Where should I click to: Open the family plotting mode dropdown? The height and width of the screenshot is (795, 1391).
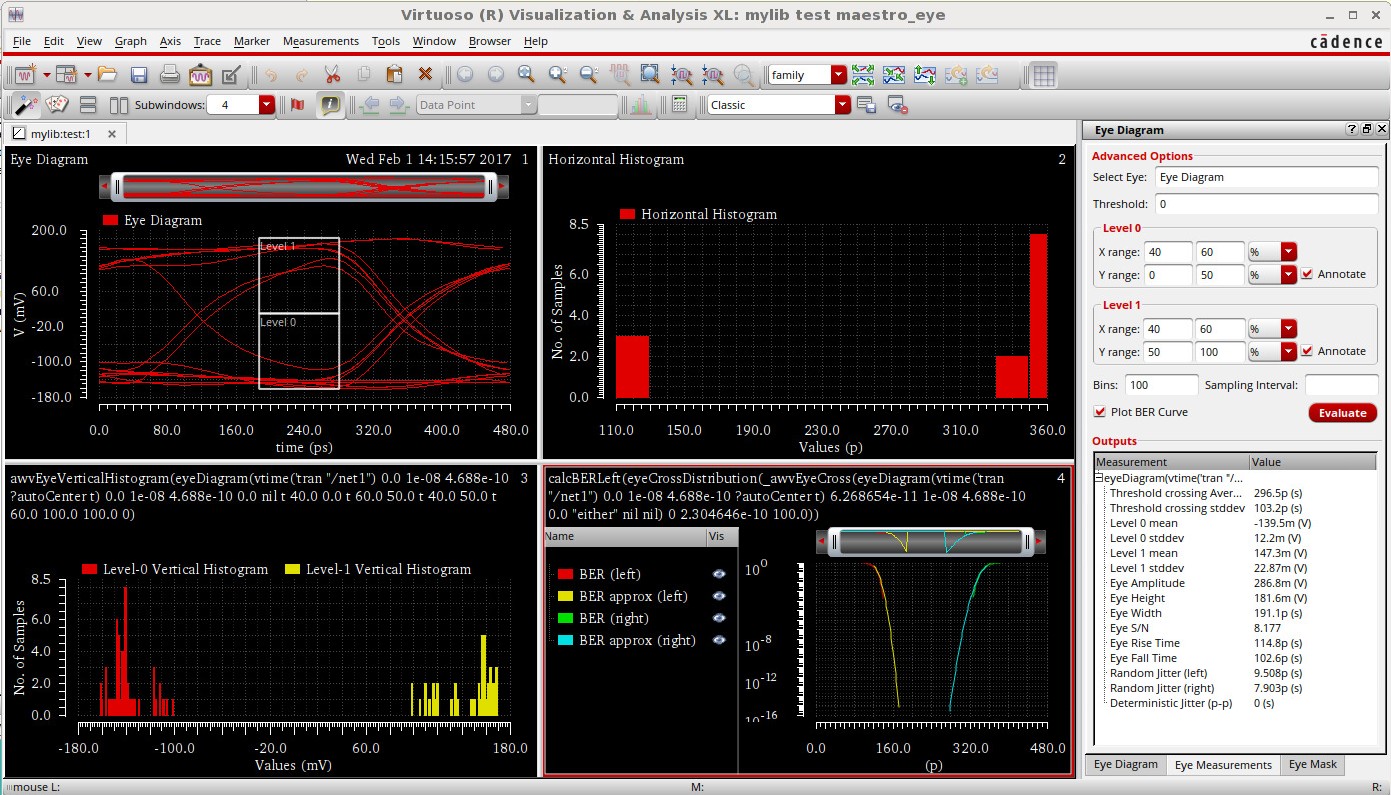click(838, 75)
